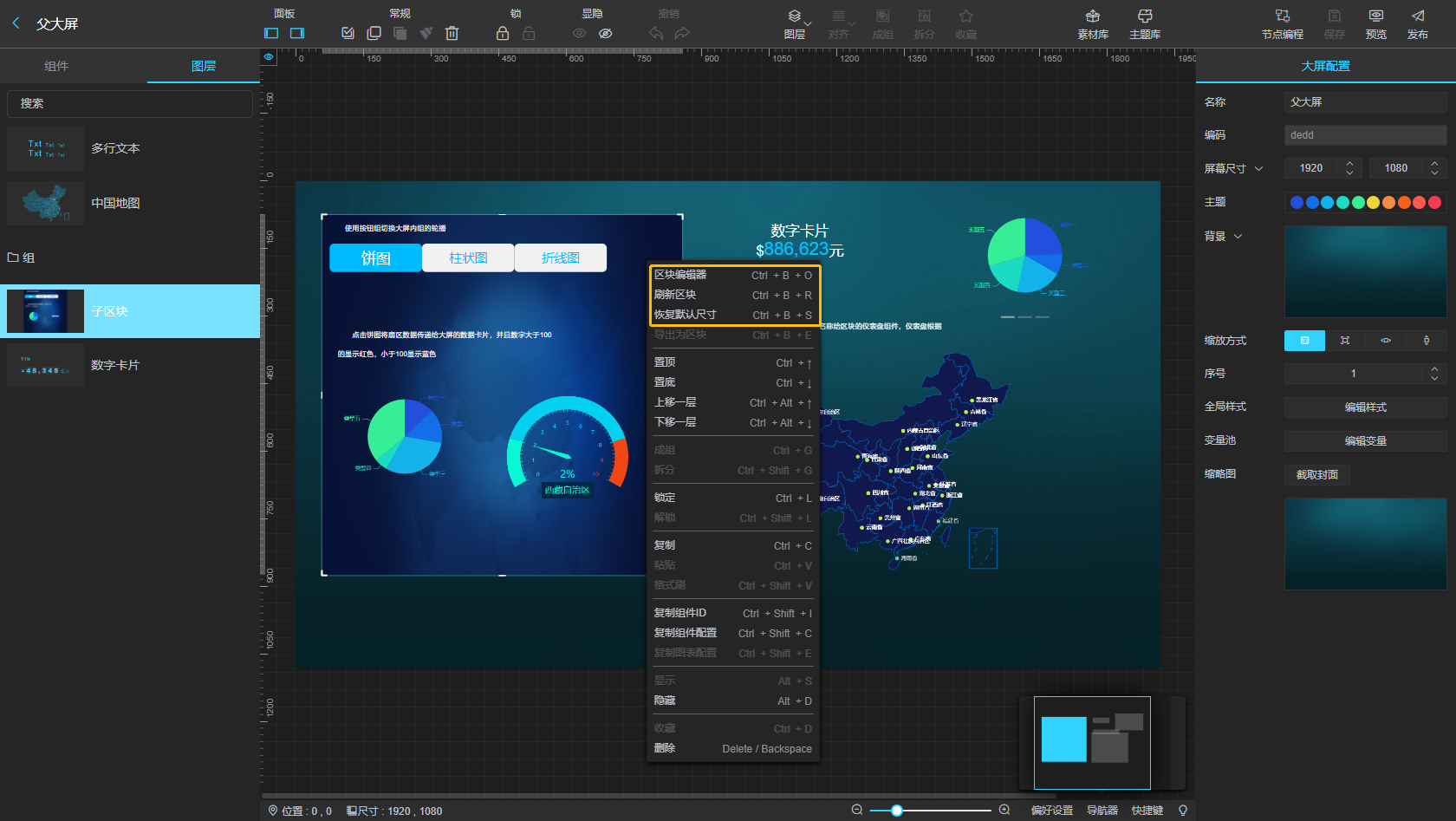Expand the 屏幕尺寸 dropdown chevron
This screenshot has height=821, width=1456.
tap(1258, 168)
